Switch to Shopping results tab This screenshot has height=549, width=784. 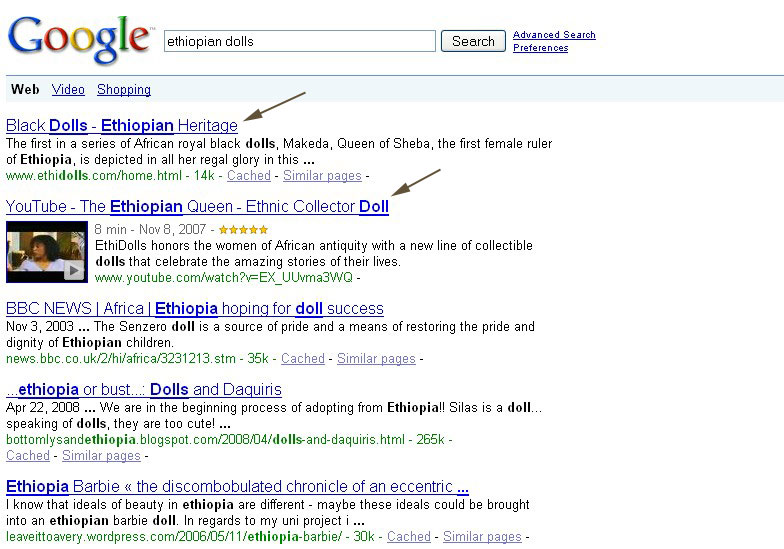click(124, 90)
